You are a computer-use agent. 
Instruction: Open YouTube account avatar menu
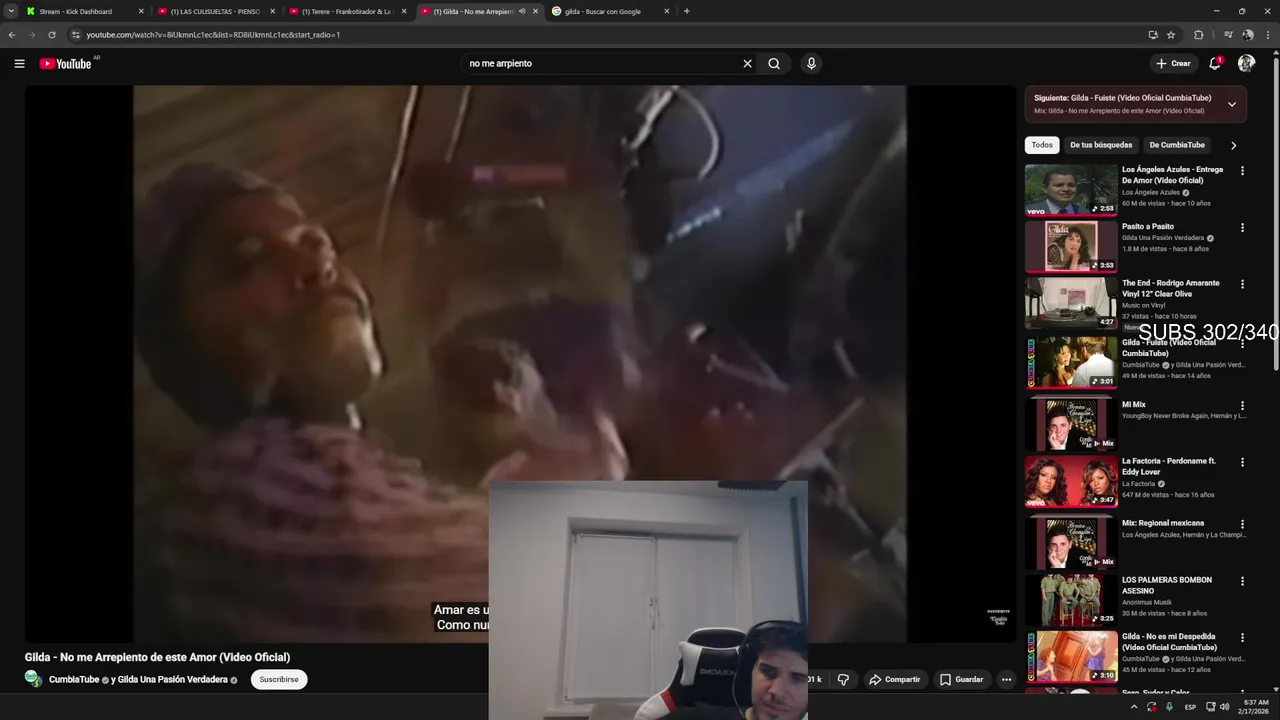click(1246, 63)
